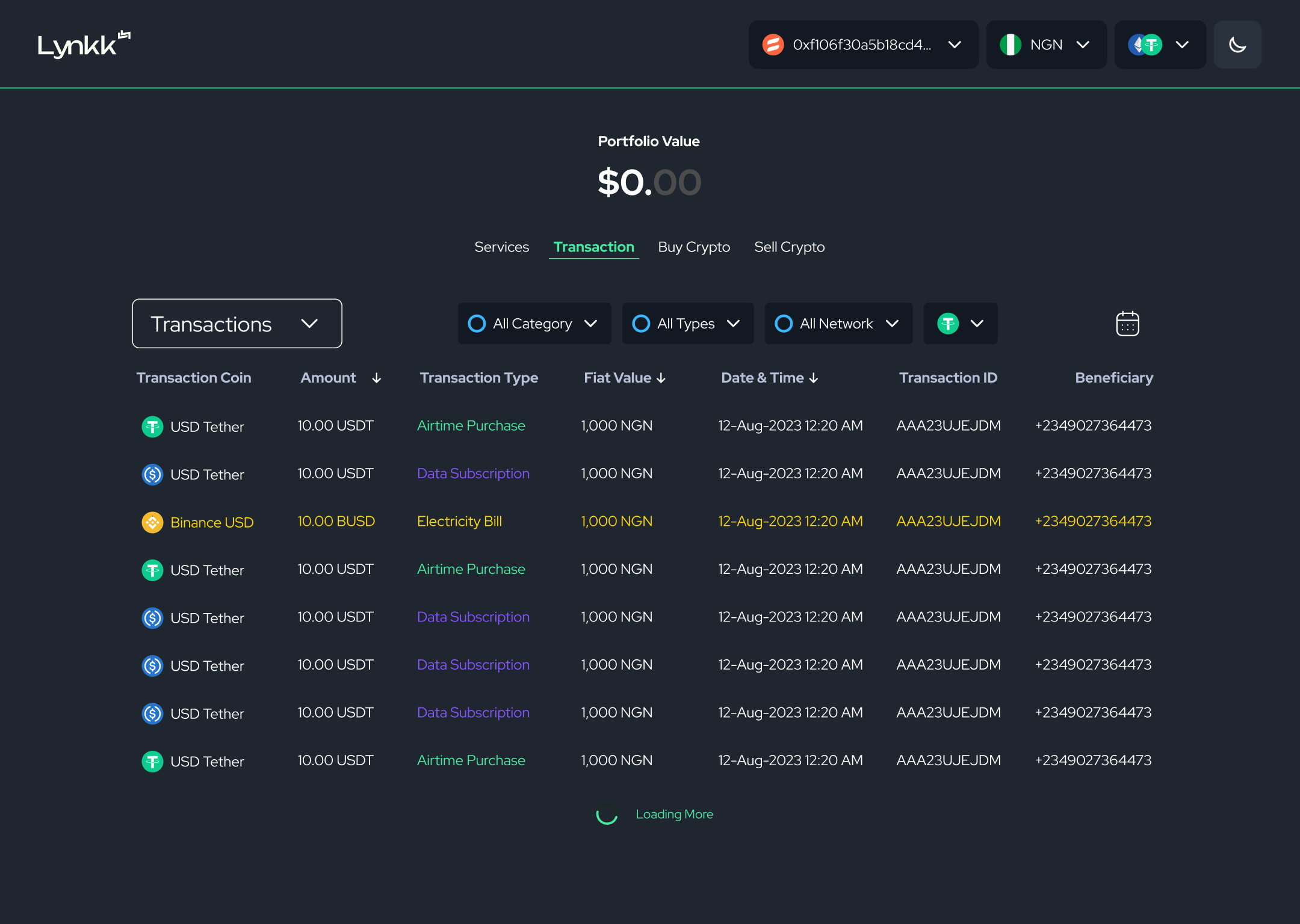Open the calendar date picker
This screenshot has width=1300, height=924.
click(1127, 324)
